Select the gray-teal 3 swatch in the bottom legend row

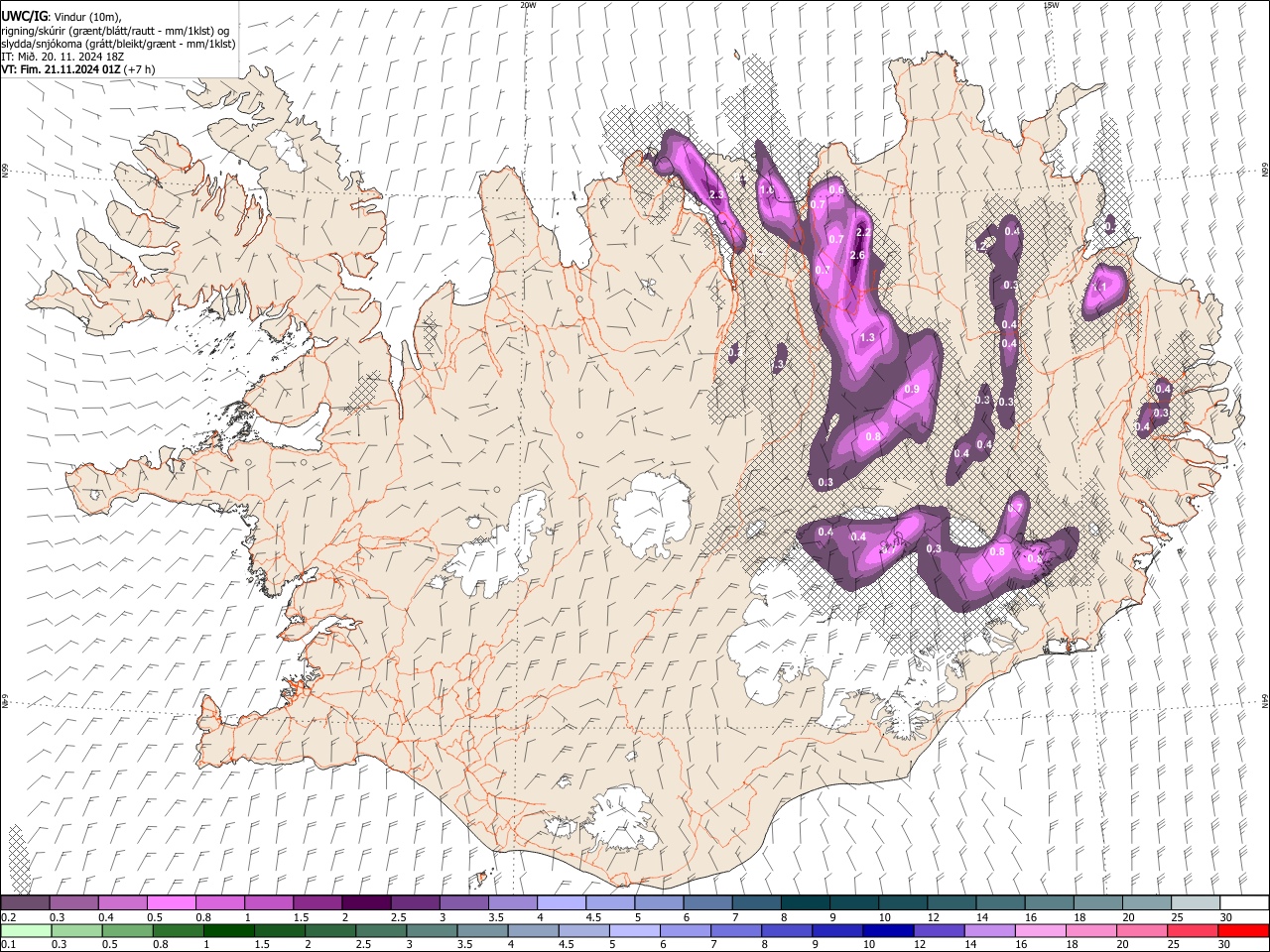coord(431,930)
